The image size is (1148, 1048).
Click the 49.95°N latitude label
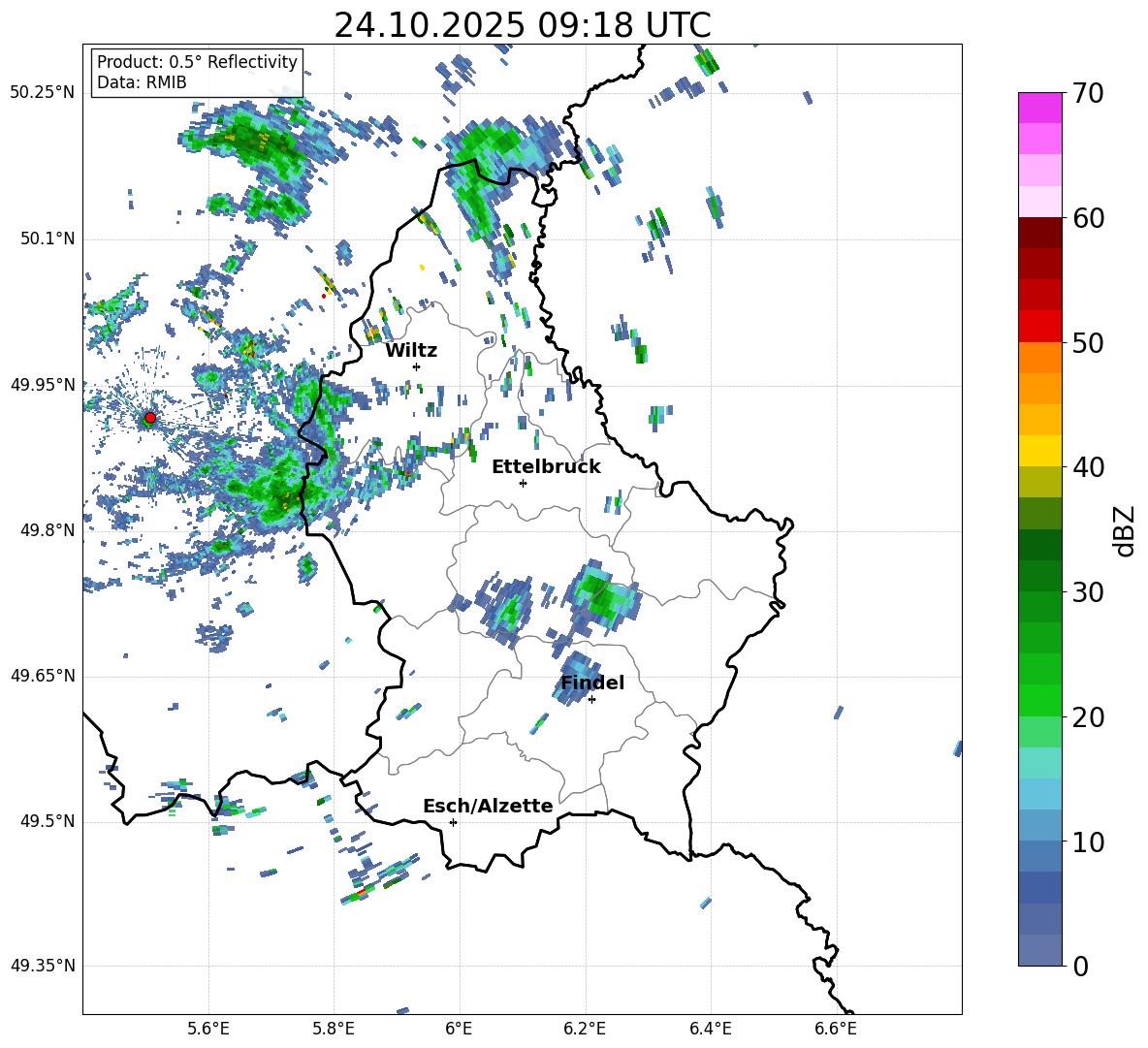tap(42, 384)
